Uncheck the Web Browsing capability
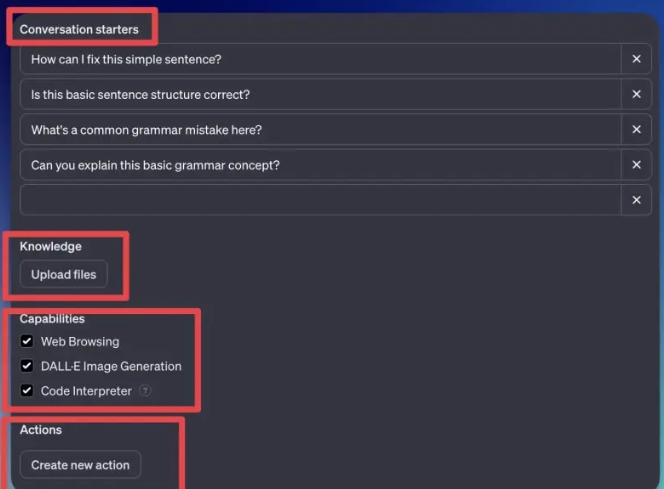 coord(27,342)
